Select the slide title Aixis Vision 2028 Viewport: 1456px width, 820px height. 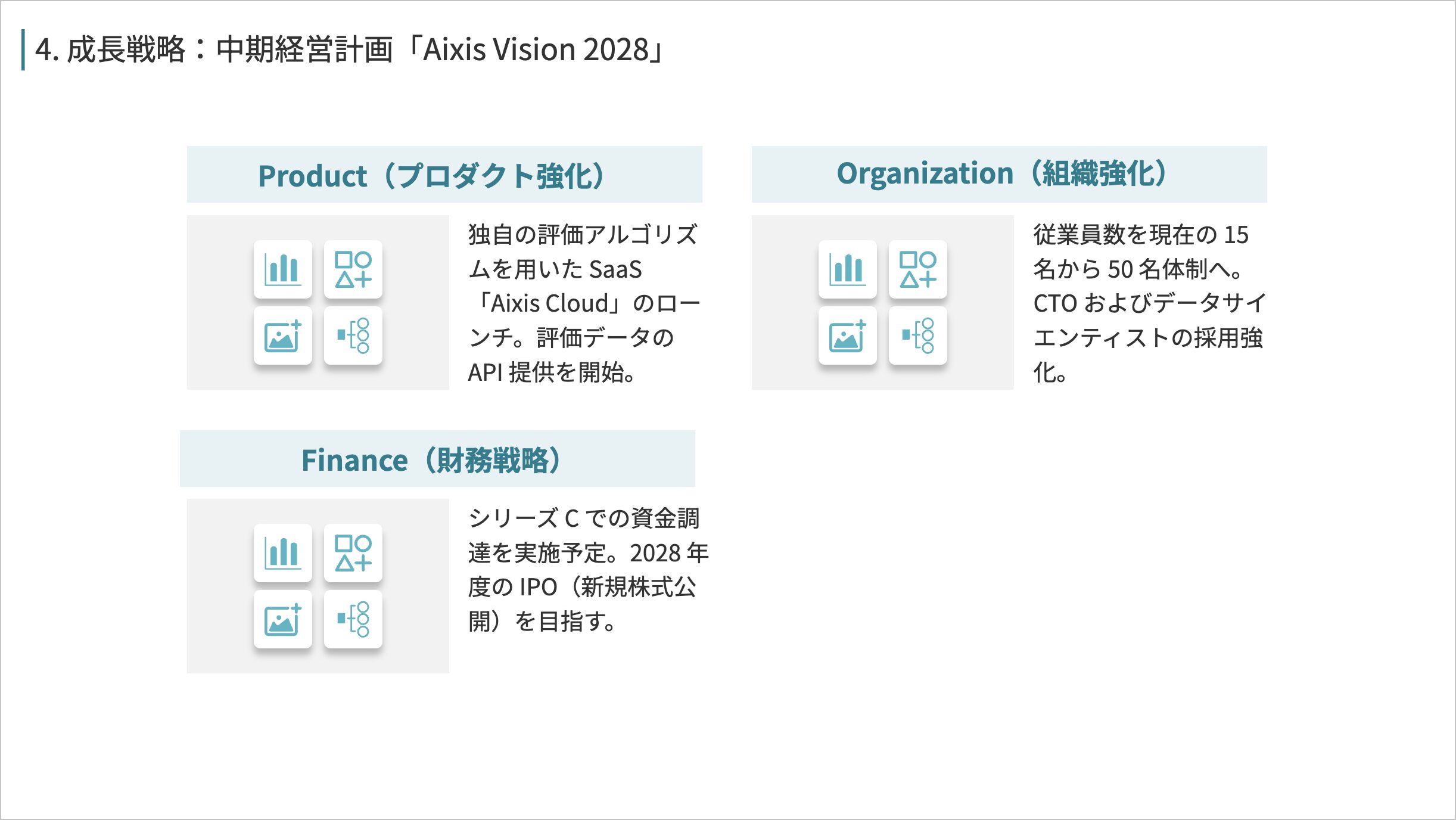(x=350, y=49)
